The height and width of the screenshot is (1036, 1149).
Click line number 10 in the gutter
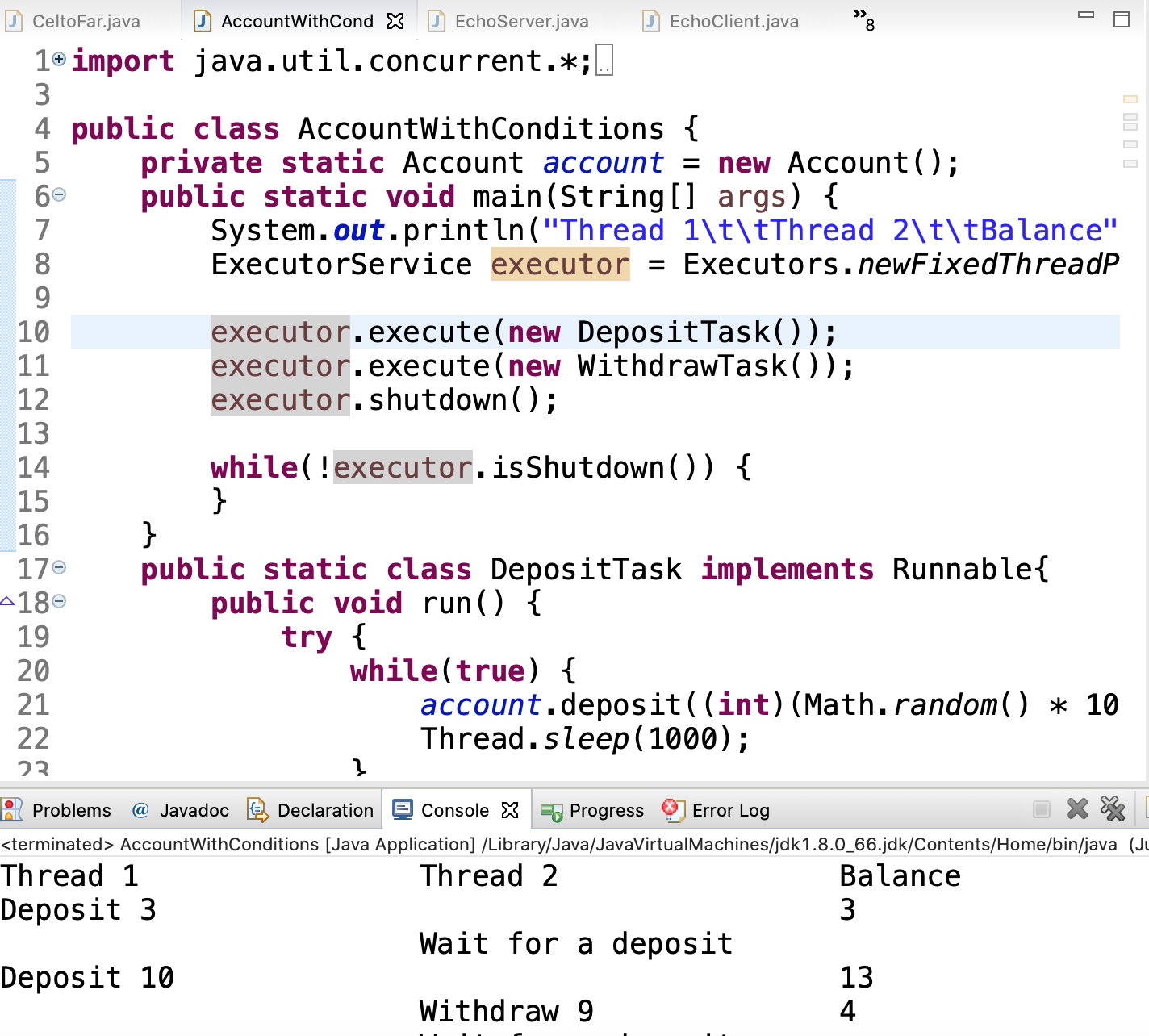point(33,332)
